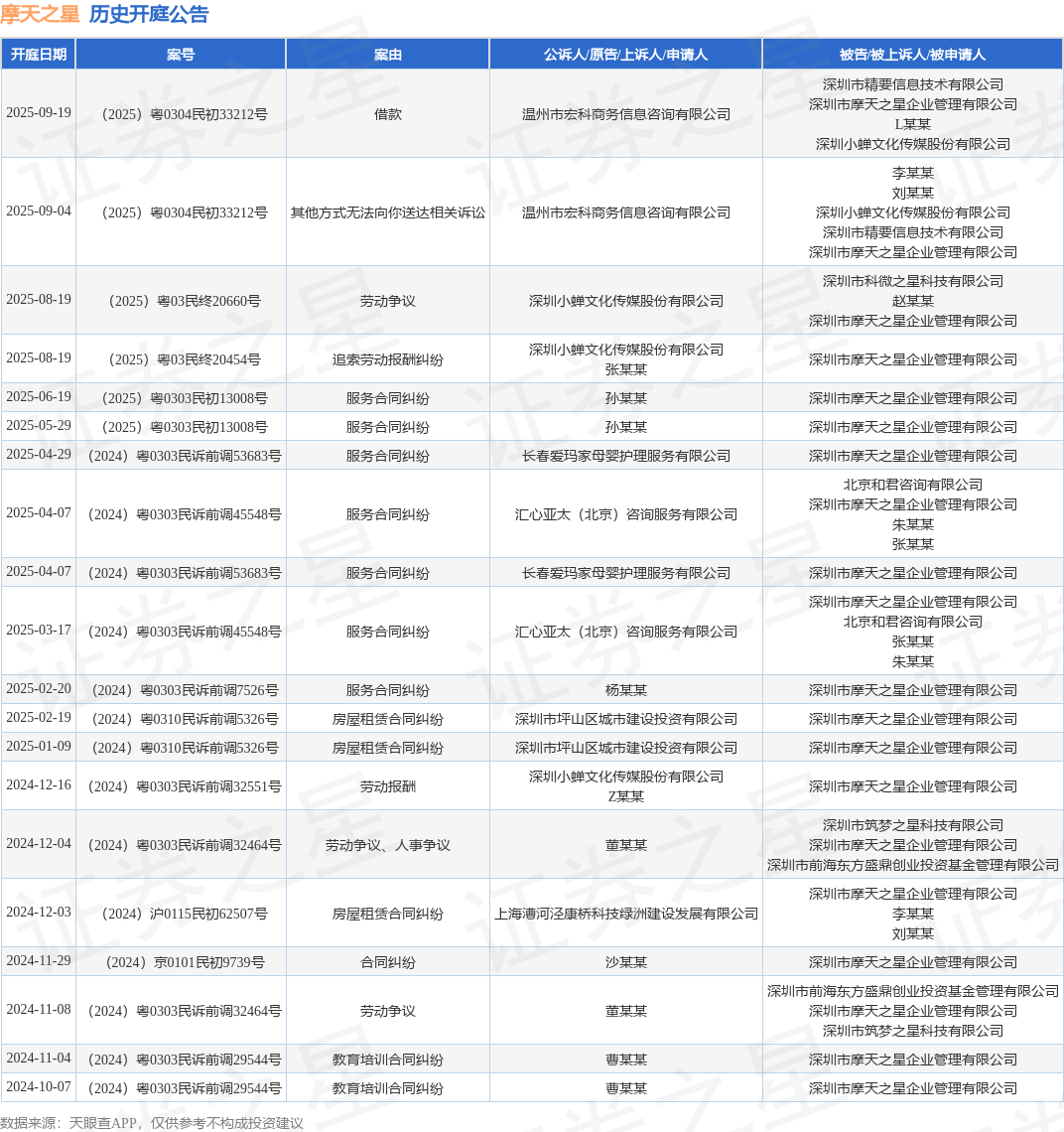
Task: Select the date 2025-06-19
Action: (x=39, y=396)
